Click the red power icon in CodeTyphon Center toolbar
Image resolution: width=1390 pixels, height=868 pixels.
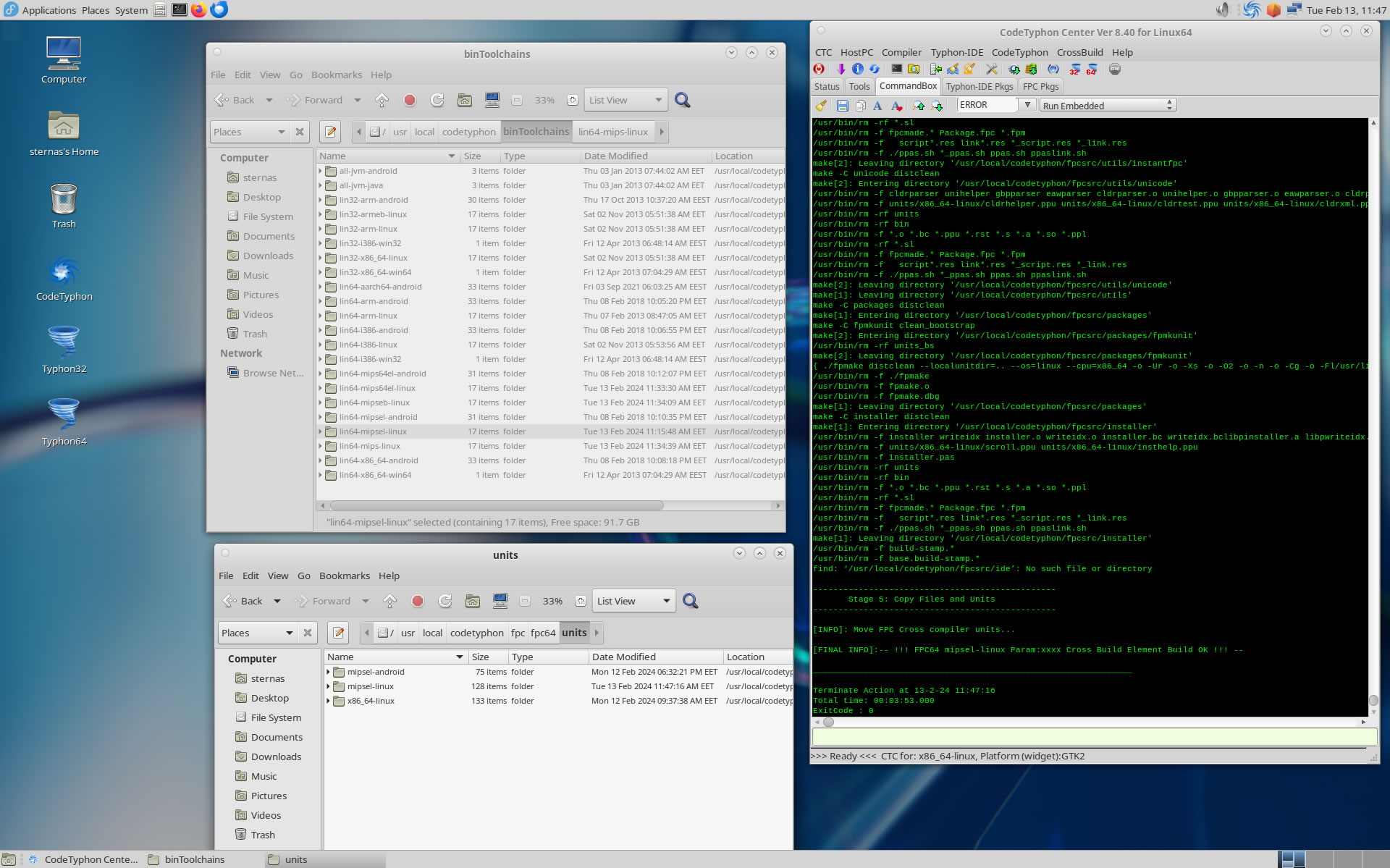click(819, 69)
